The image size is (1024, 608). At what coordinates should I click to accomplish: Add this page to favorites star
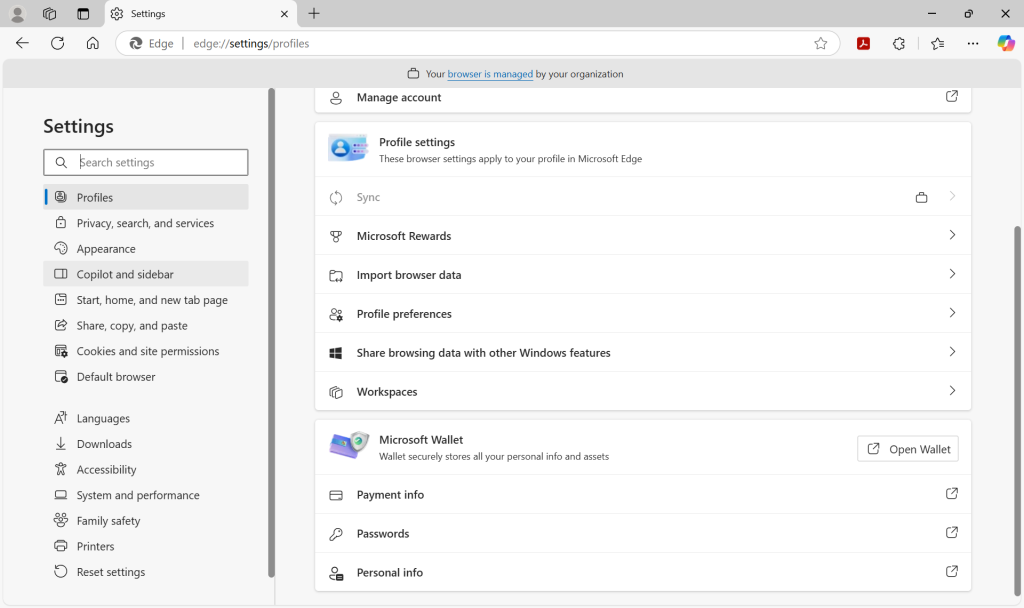pyautogui.click(x=820, y=43)
